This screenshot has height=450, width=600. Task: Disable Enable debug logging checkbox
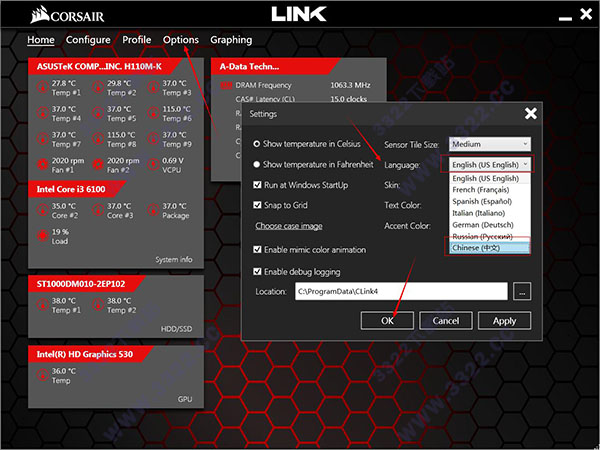(x=257, y=272)
